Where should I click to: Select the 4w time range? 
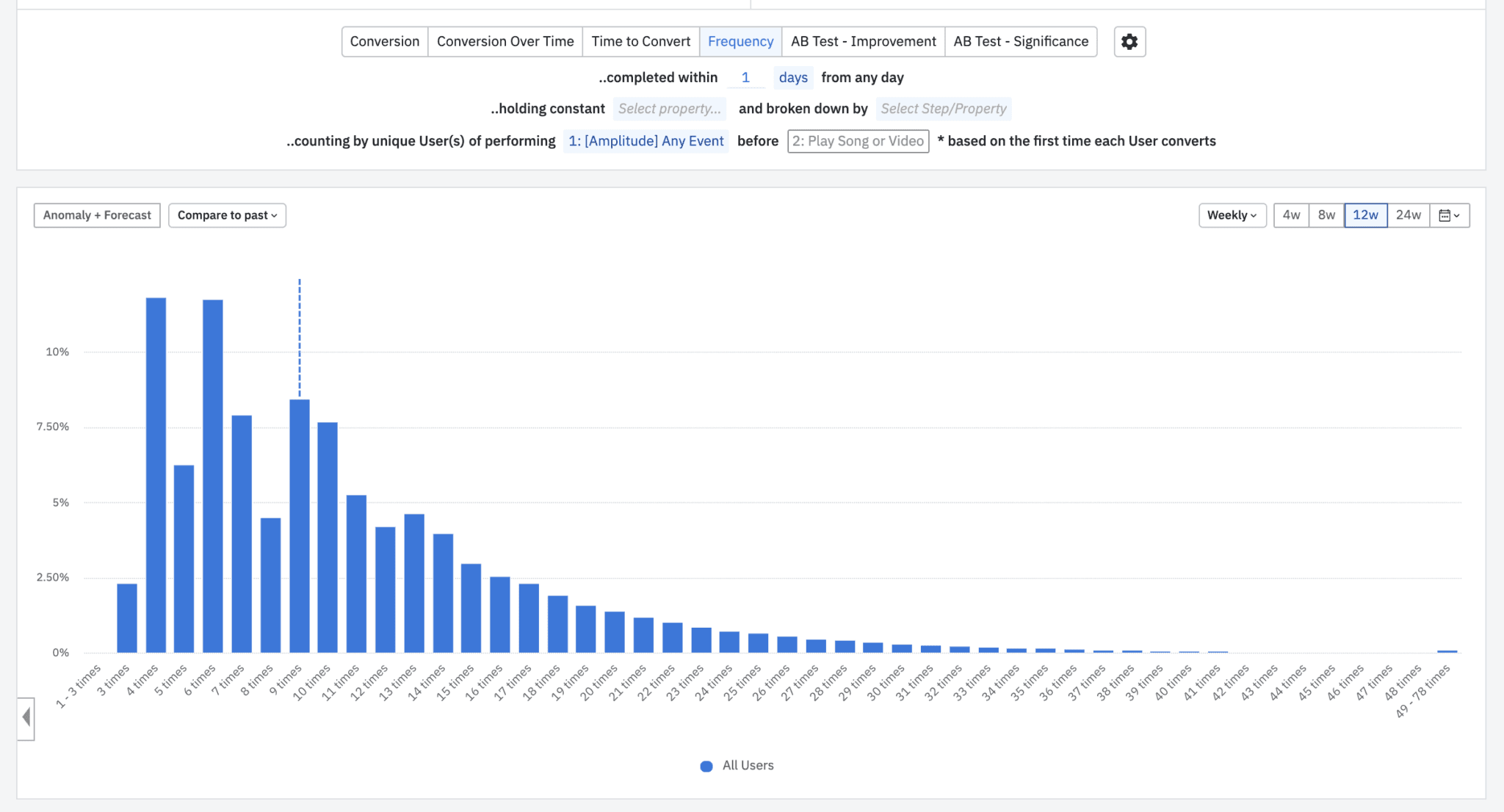point(1290,215)
